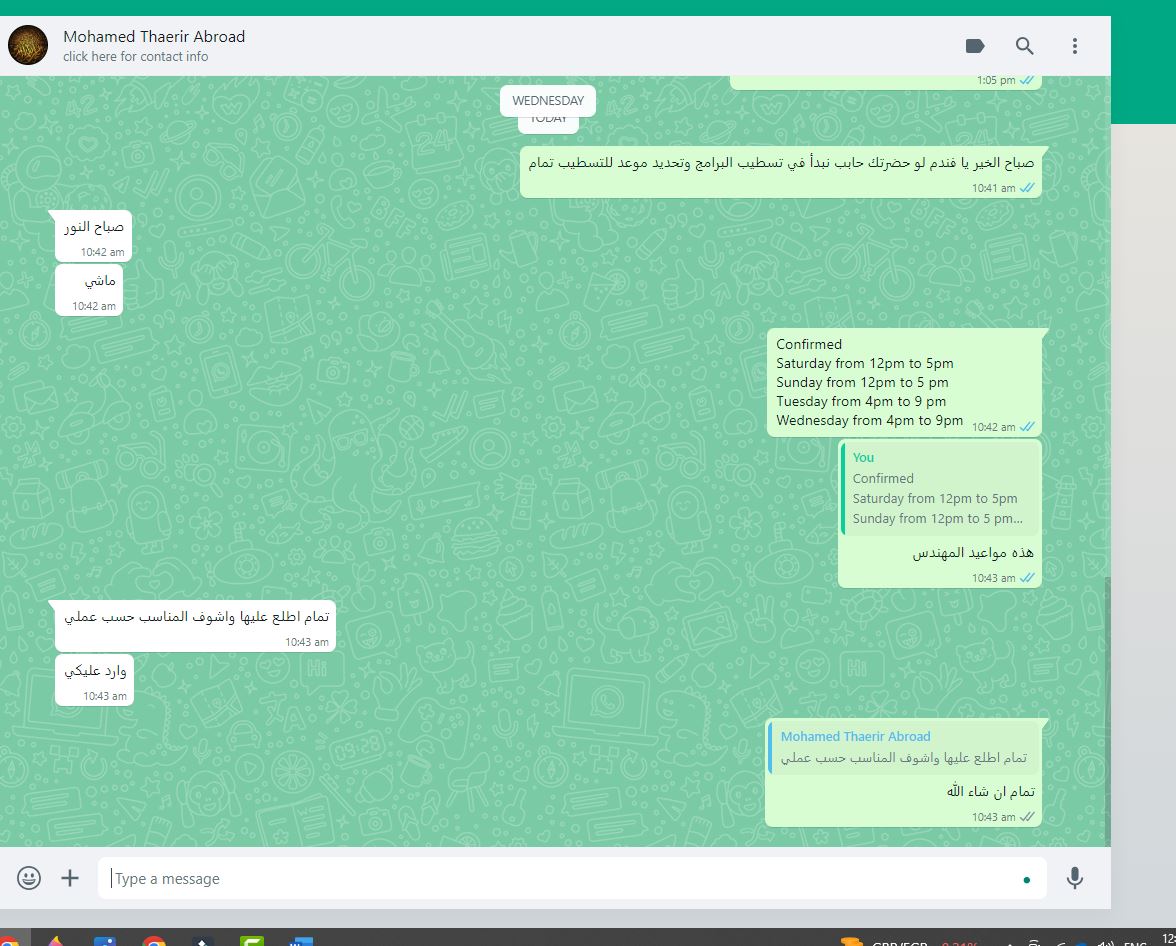The image size is (1176, 946).
Task: Jump to quoted 'You Confirmed' reply preview
Action: tap(940, 488)
